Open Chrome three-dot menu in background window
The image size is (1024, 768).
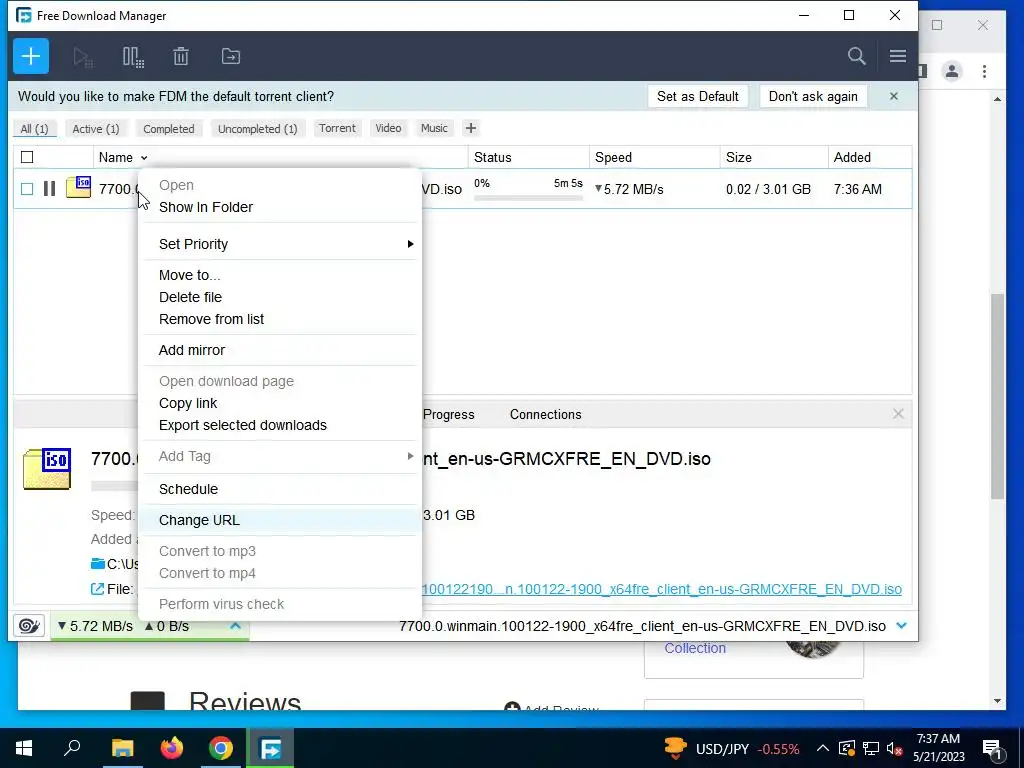(x=984, y=71)
